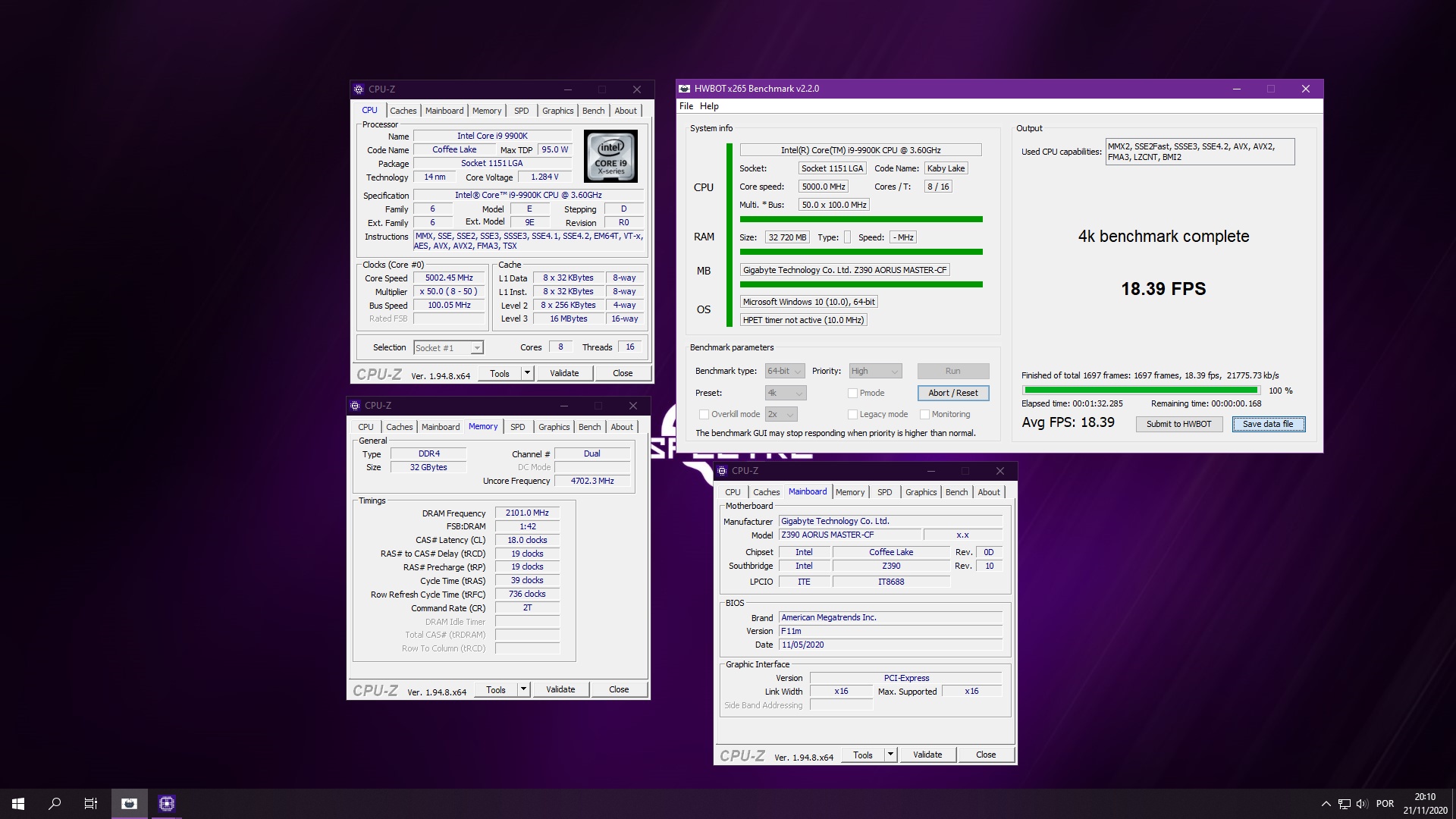Open the File menu in HWBOT
Screen dimensions: 1456x819
tap(686, 106)
